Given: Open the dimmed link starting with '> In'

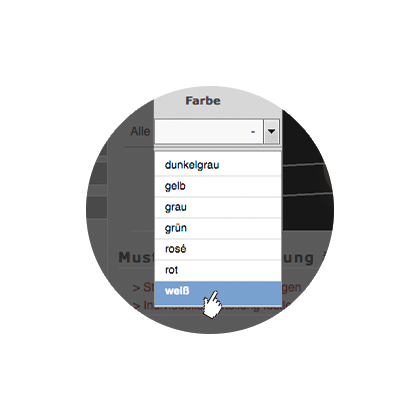Looking at the screenshot, I should pos(143,305).
